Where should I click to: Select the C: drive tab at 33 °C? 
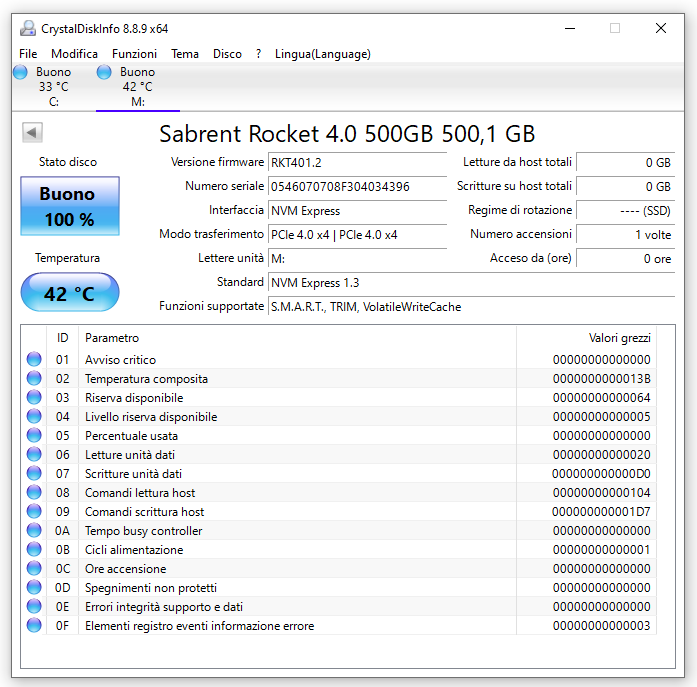53,87
